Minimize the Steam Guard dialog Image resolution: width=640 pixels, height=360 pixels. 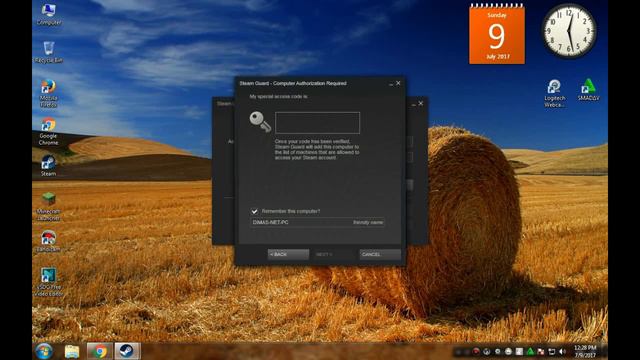pos(391,84)
